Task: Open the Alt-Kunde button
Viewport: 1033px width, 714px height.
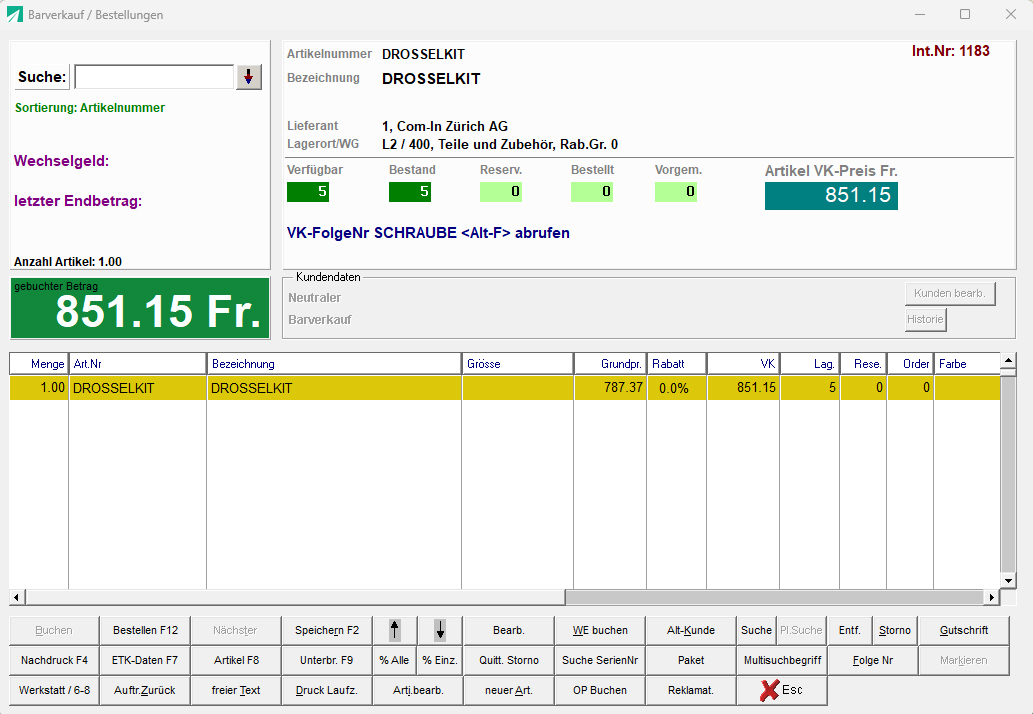Action: click(691, 630)
